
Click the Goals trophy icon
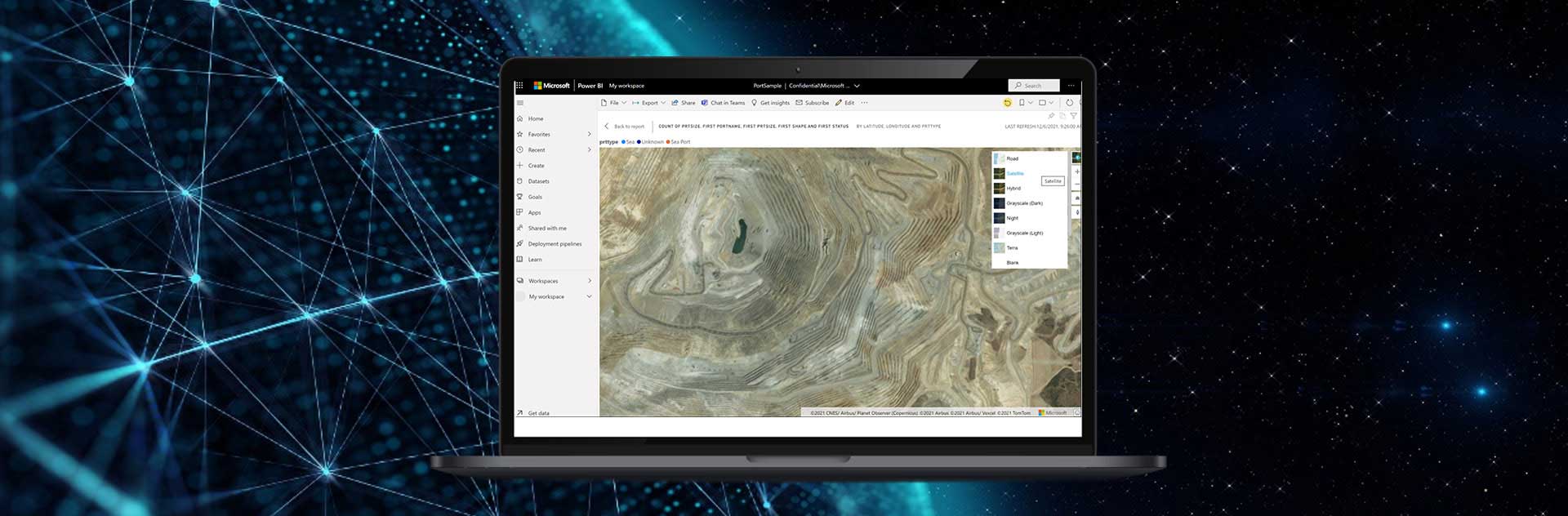[x=520, y=197]
